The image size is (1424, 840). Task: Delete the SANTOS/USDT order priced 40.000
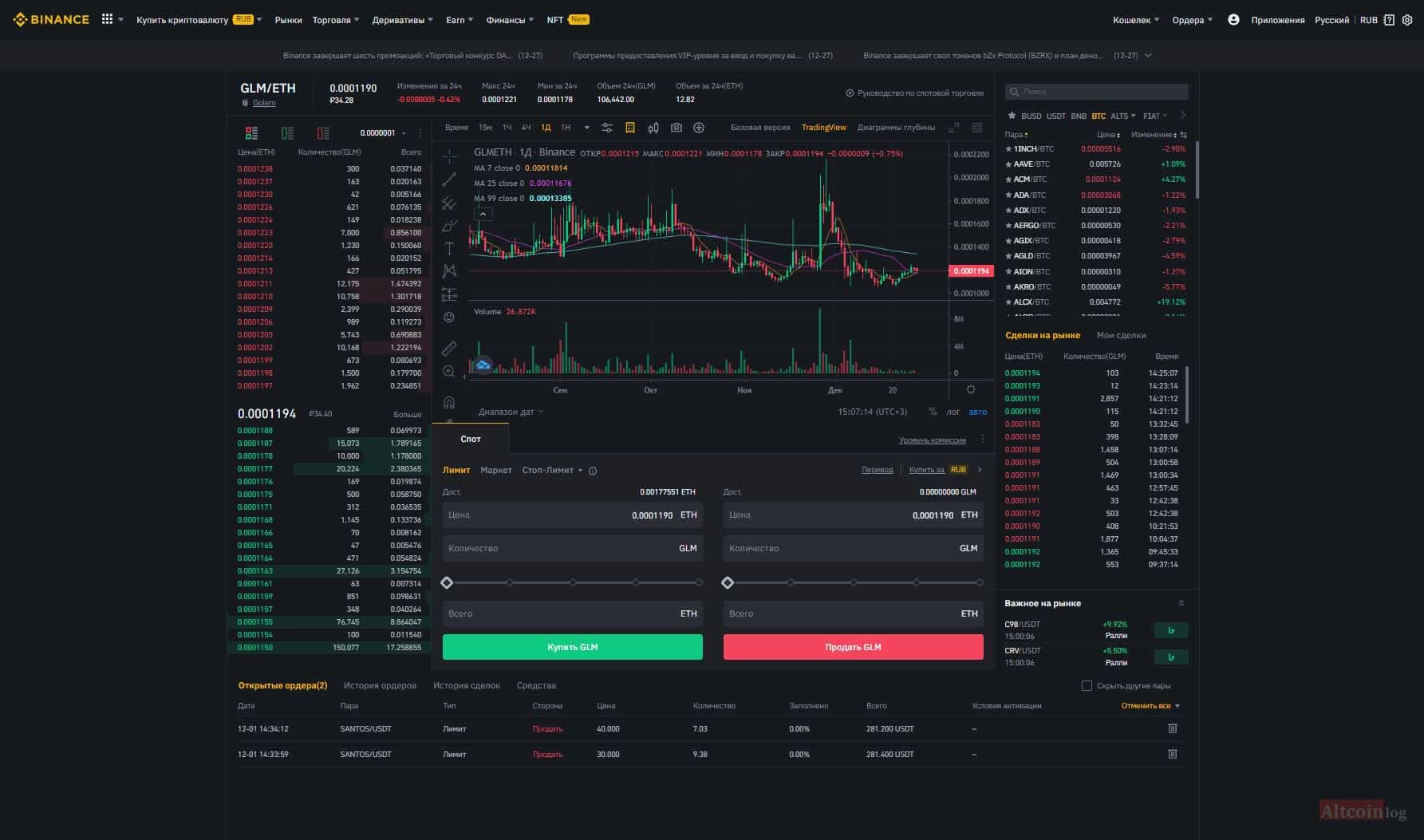point(1173,728)
